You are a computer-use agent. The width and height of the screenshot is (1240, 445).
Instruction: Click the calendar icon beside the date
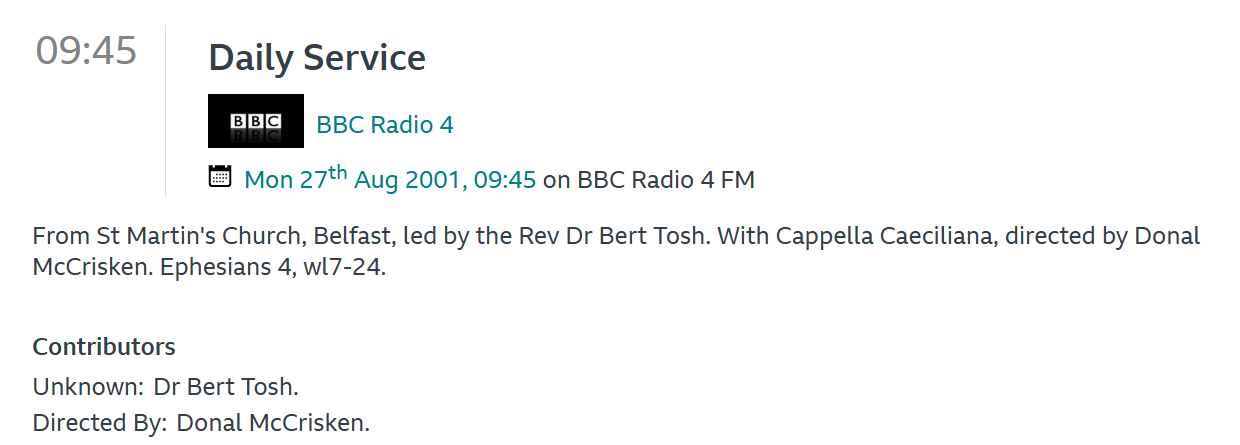pyautogui.click(x=219, y=177)
